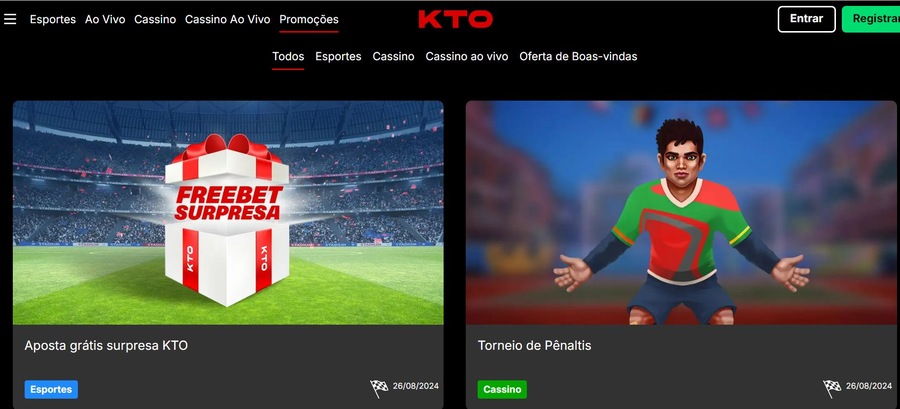Click the checkered flag icon on Freebet card
Screen dimensions: 900x409
pos(379,388)
